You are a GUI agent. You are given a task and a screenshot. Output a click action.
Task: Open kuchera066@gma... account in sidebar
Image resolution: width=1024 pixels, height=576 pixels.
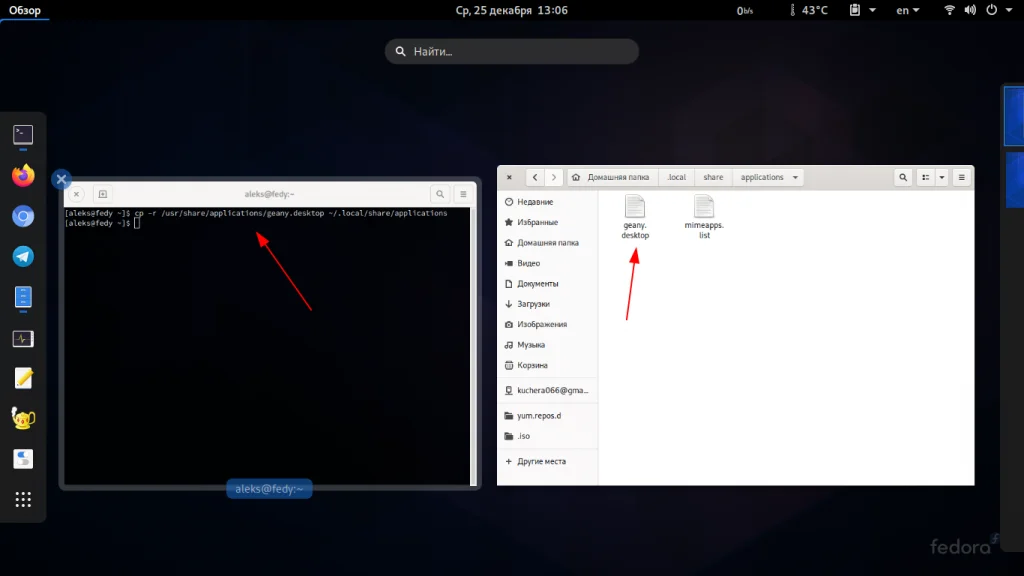click(x=547, y=390)
